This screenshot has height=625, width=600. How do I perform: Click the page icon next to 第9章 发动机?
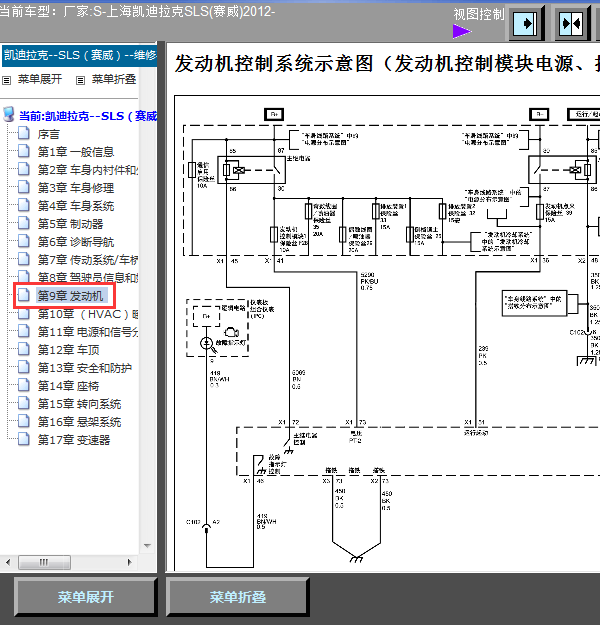coord(24,295)
